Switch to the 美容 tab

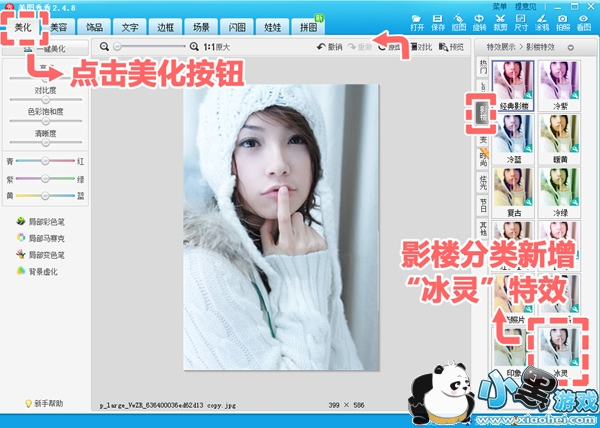(x=59, y=27)
